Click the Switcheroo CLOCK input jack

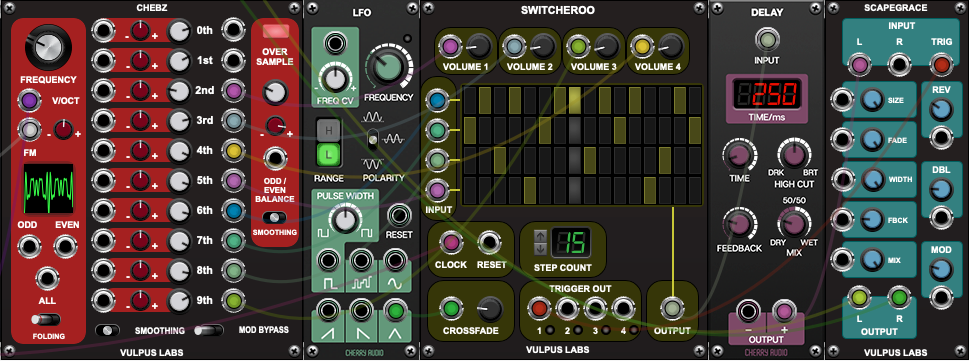pos(450,243)
